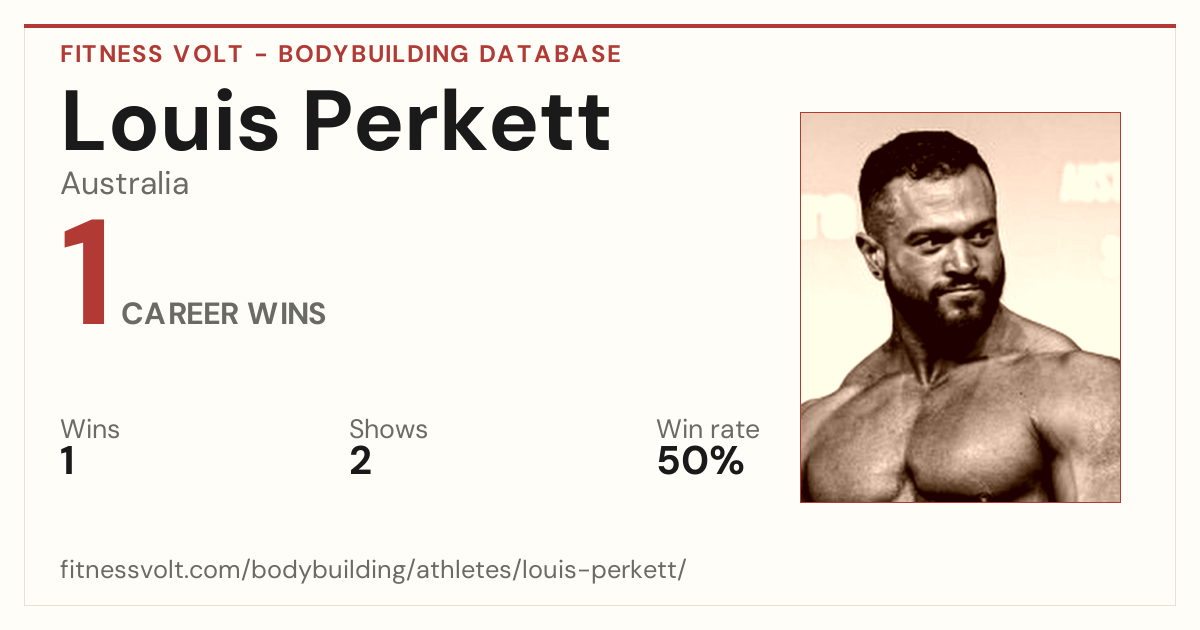
Task: Click the Louis Perkett name heading
Action: [x=336, y=121]
